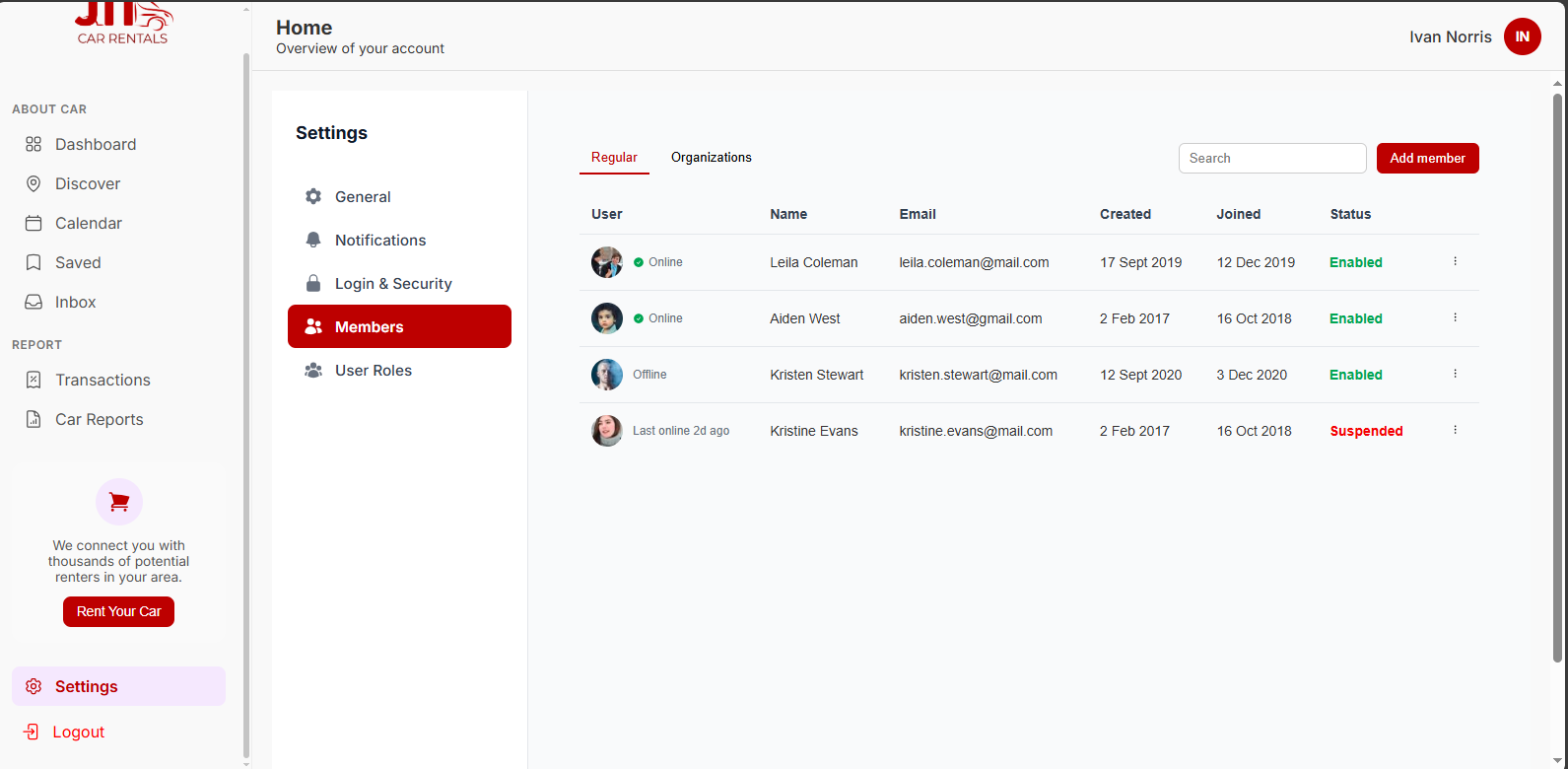
Task: Click the User Roles group icon
Action: pyautogui.click(x=313, y=370)
